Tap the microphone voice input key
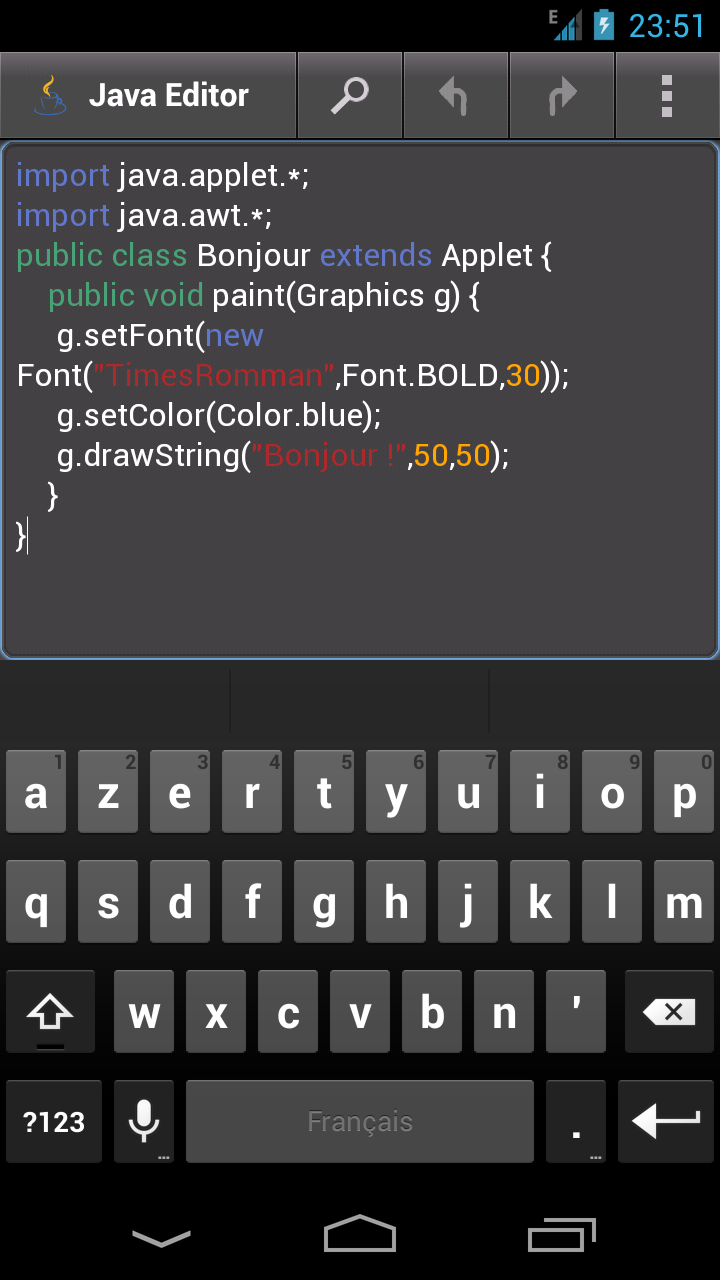 [x=144, y=1122]
